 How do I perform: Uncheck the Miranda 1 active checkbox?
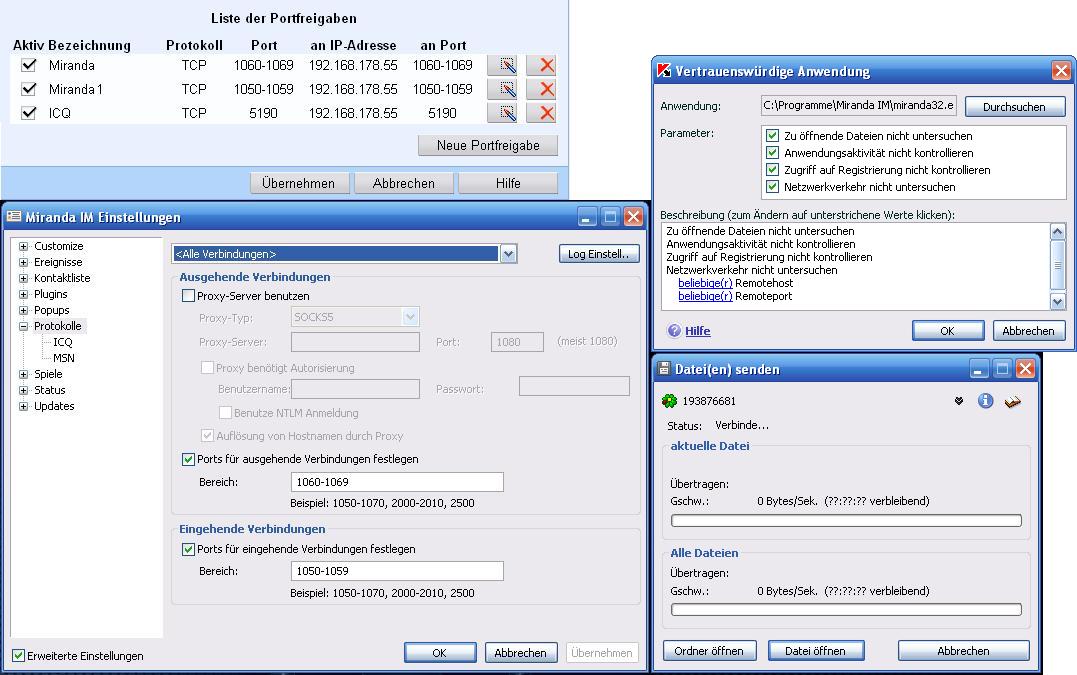tap(29, 89)
